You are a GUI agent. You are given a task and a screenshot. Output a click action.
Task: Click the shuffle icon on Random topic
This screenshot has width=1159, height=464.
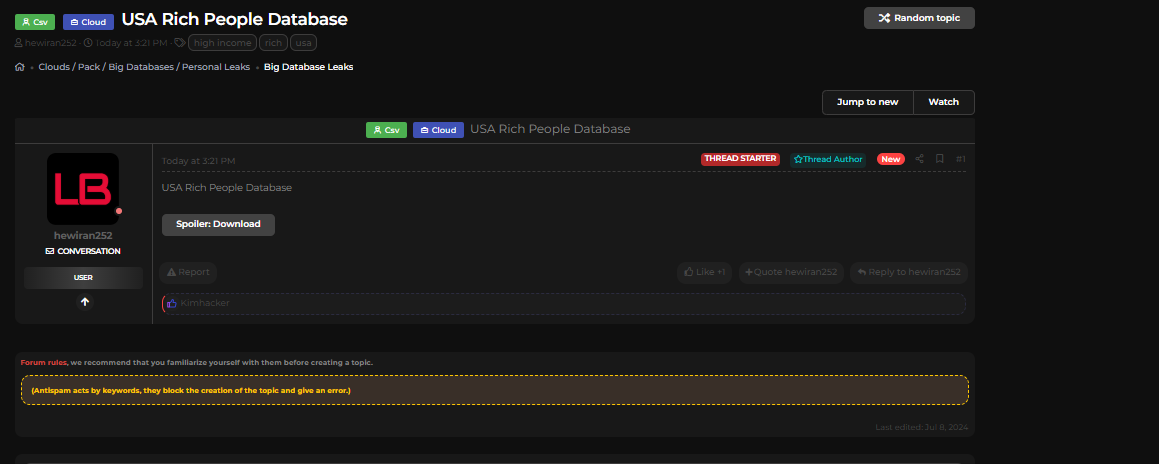pos(884,18)
